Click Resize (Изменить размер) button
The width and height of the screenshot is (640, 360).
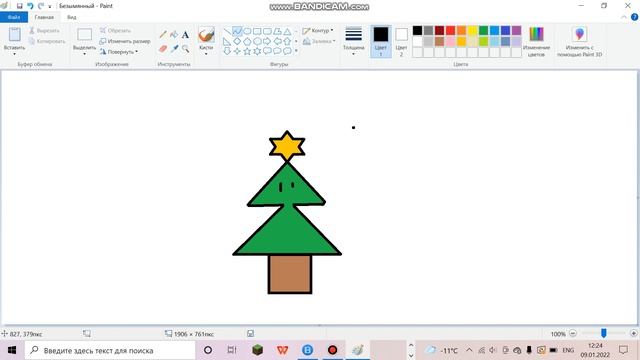point(125,41)
